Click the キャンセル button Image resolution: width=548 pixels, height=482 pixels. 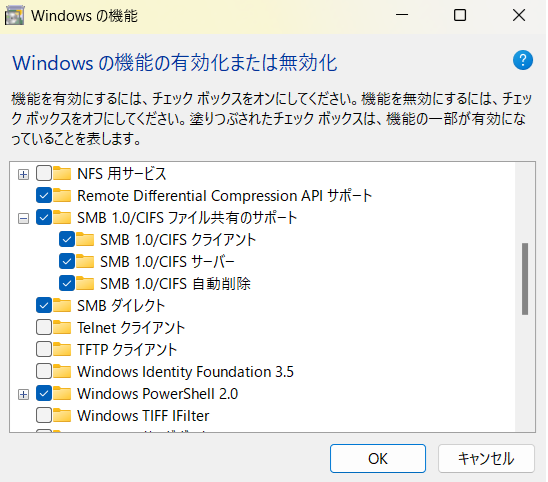pos(486,459)
